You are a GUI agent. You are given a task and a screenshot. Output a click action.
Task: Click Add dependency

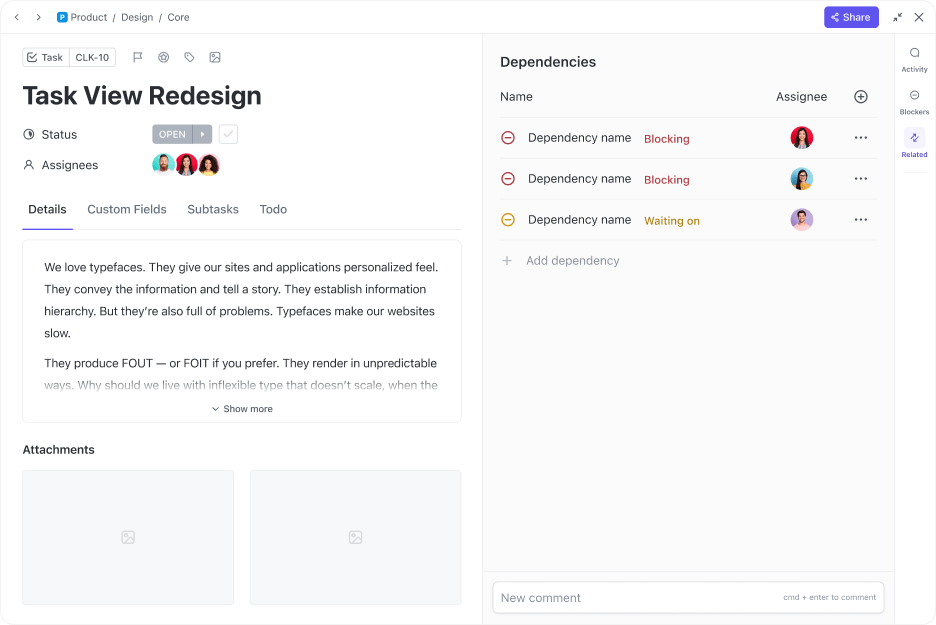[573, 260]
